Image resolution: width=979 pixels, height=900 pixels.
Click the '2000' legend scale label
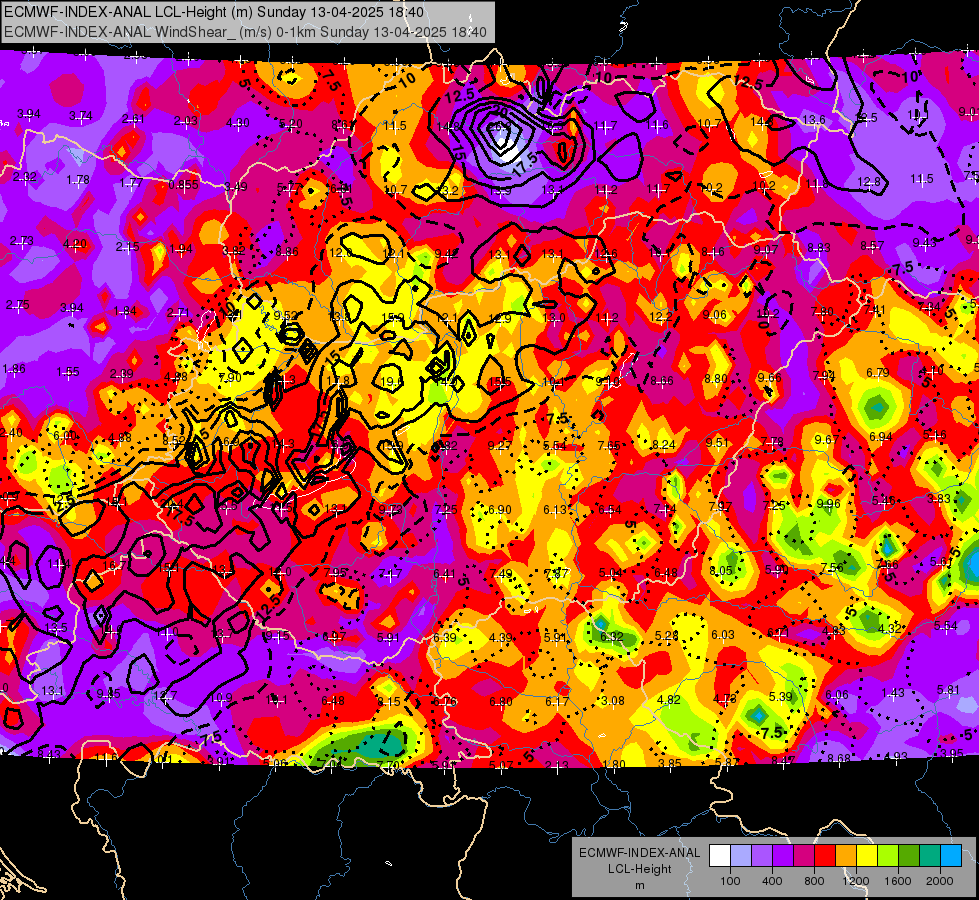[x=939, y=881]
